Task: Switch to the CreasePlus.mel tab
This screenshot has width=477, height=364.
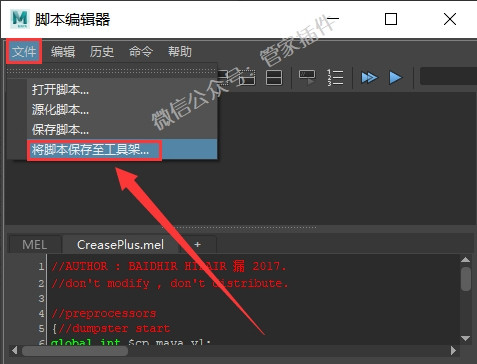Action: pos(120,245)
